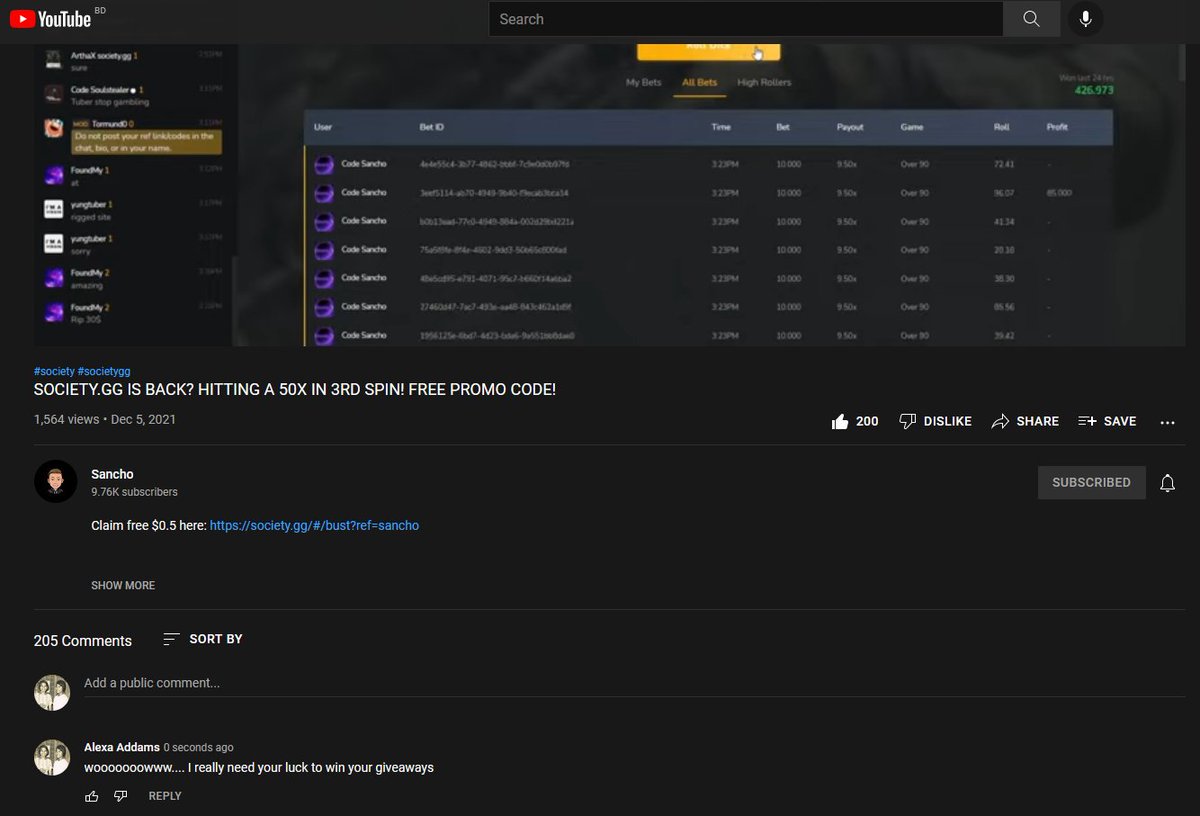Like Alexa Addams' comment

92,796
